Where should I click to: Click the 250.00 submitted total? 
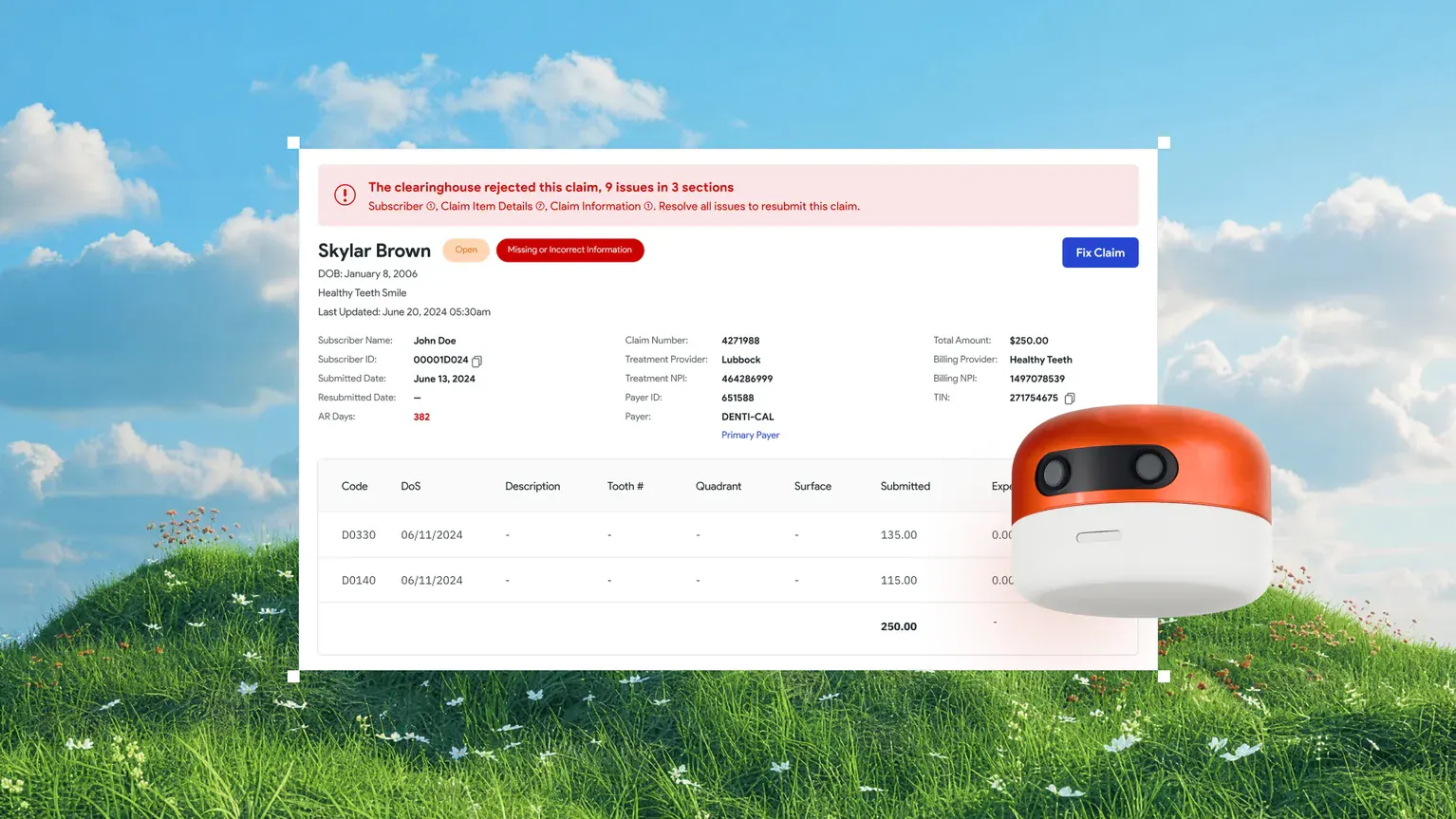tap(899, 626)
